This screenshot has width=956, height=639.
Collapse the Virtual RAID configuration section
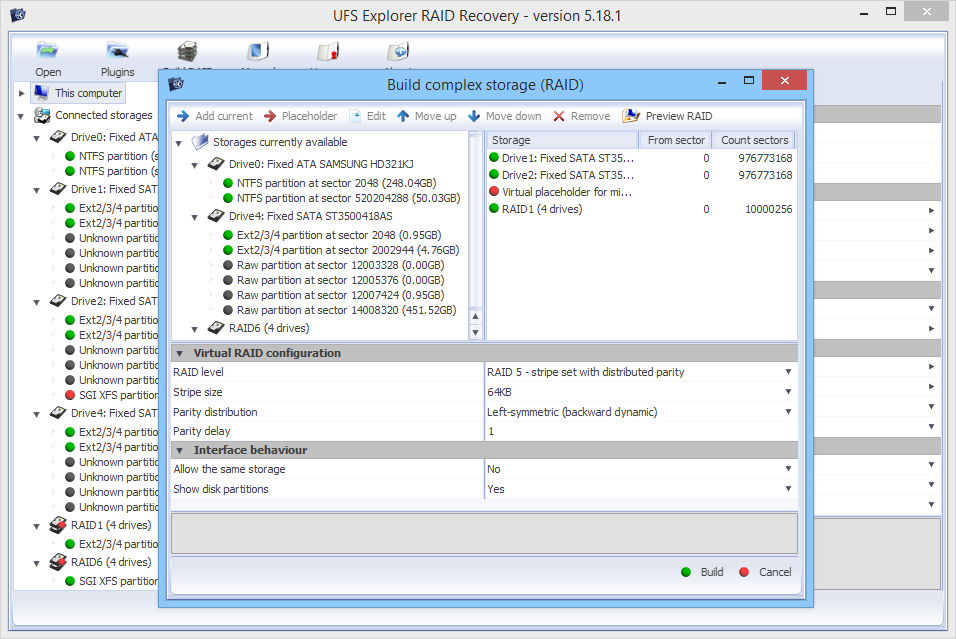point(180,353)
